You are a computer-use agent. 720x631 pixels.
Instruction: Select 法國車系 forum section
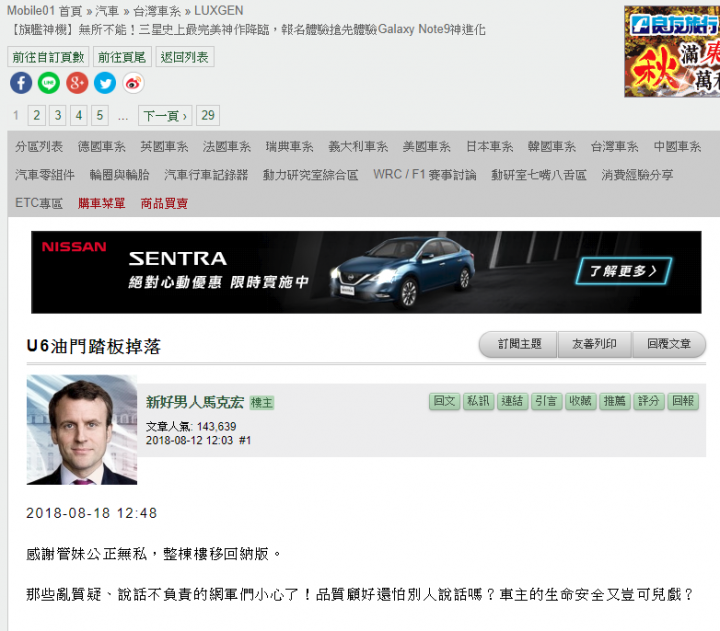pyautogui.click(x=227, y=146)
